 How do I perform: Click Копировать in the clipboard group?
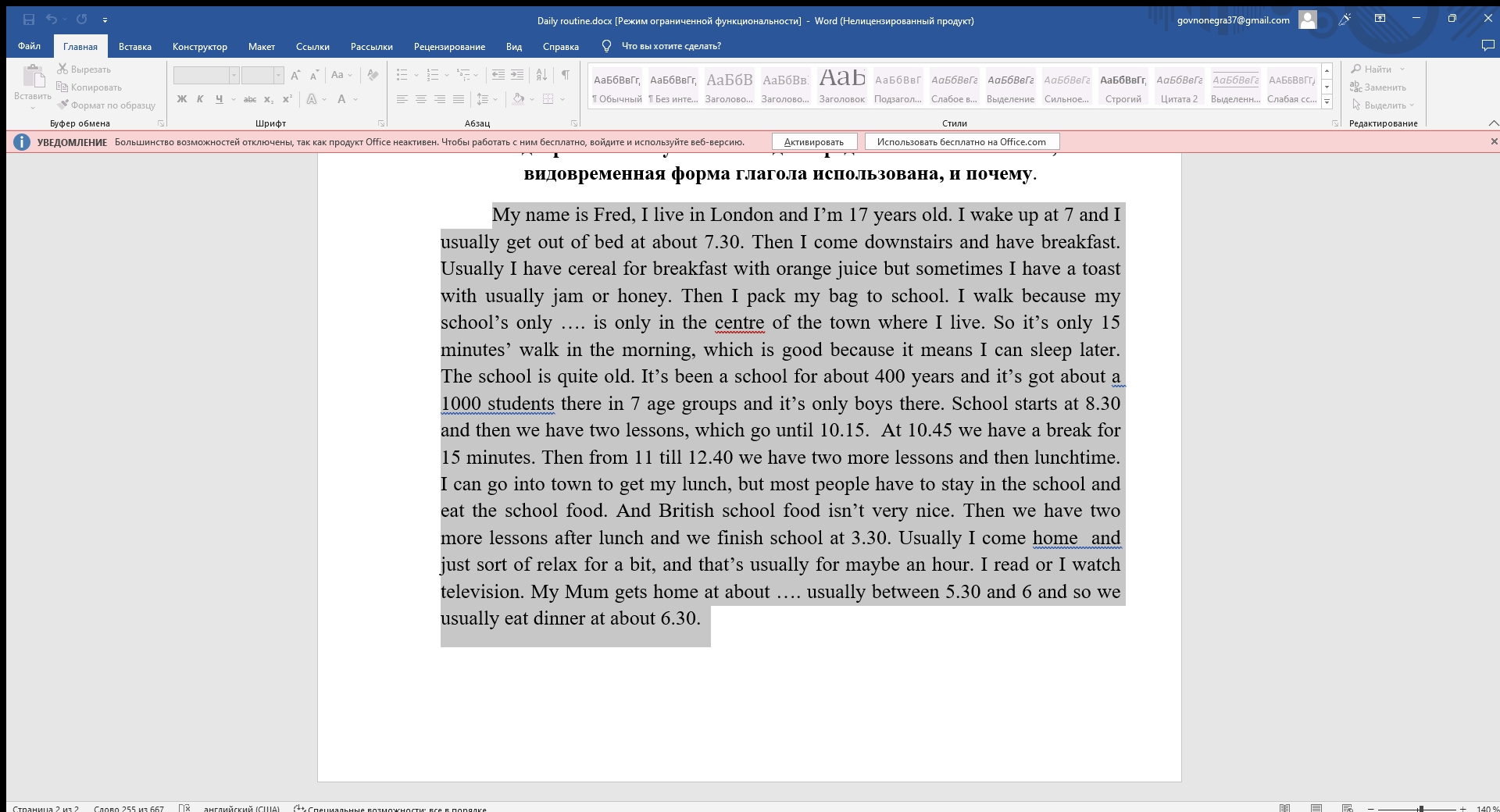click(89, 87)
